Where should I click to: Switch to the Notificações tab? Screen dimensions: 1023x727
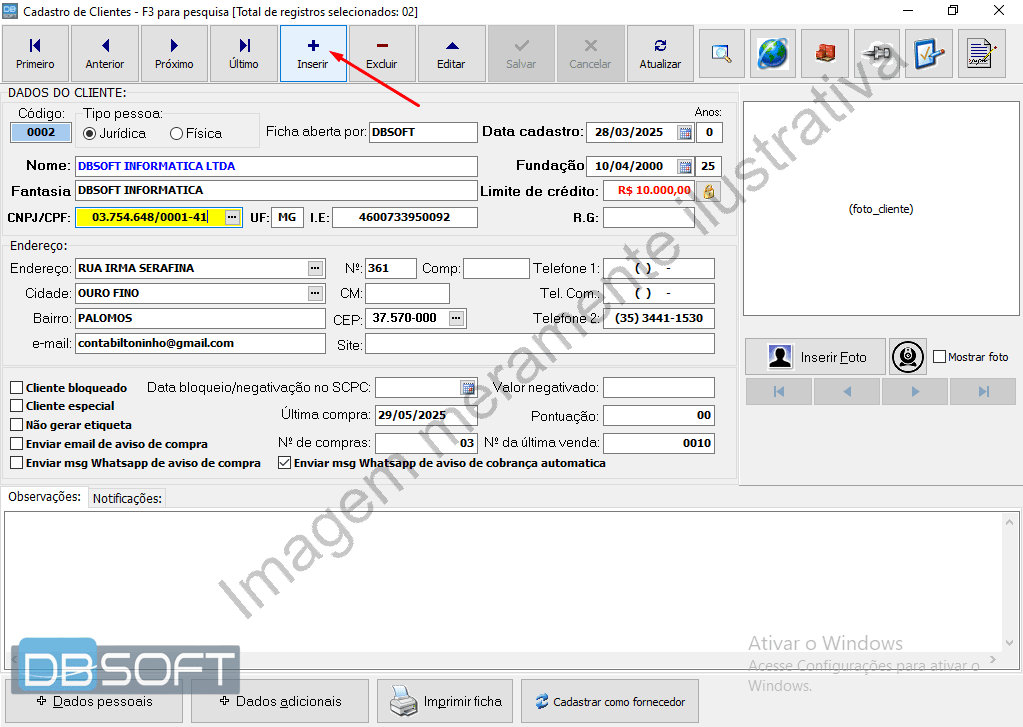[x=127, y=498]
